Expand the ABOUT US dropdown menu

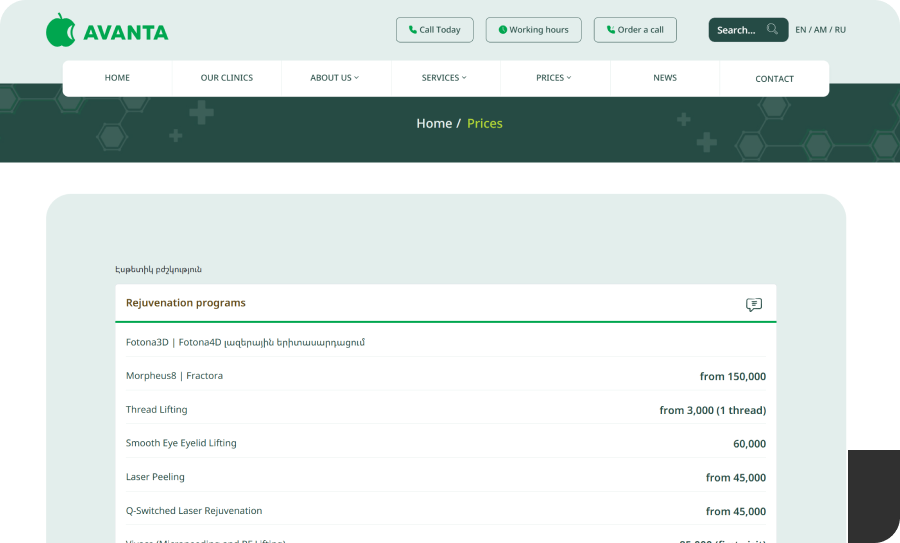(x=335, y=78)
